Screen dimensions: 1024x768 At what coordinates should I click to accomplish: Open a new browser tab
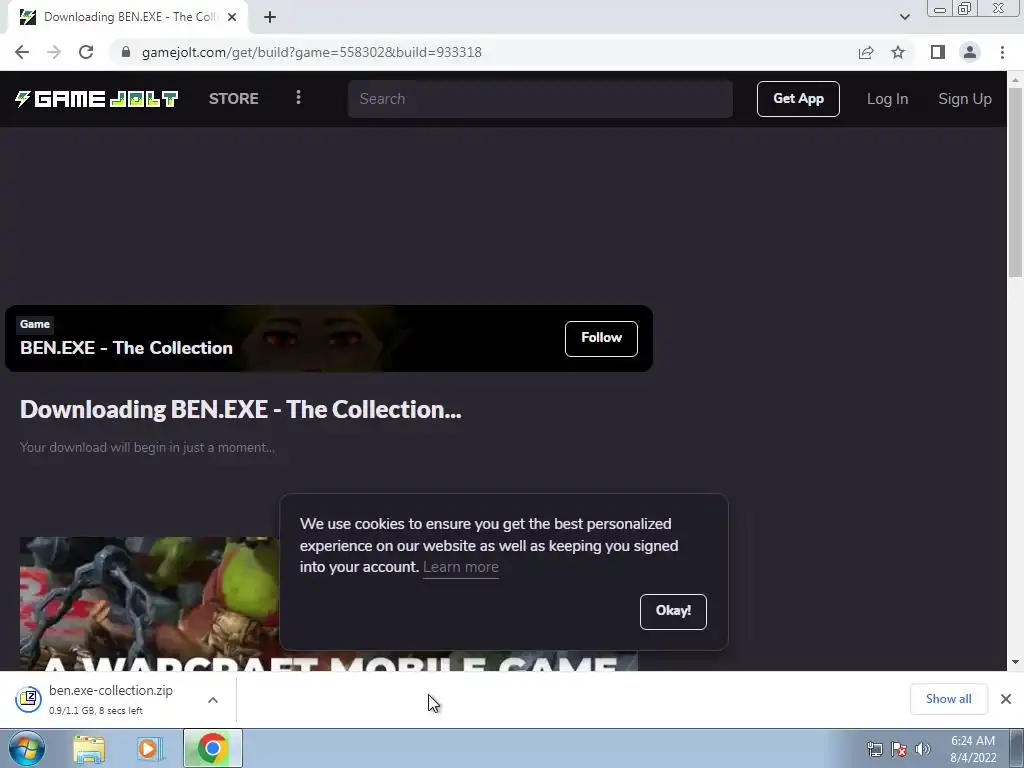click(270, 17)
